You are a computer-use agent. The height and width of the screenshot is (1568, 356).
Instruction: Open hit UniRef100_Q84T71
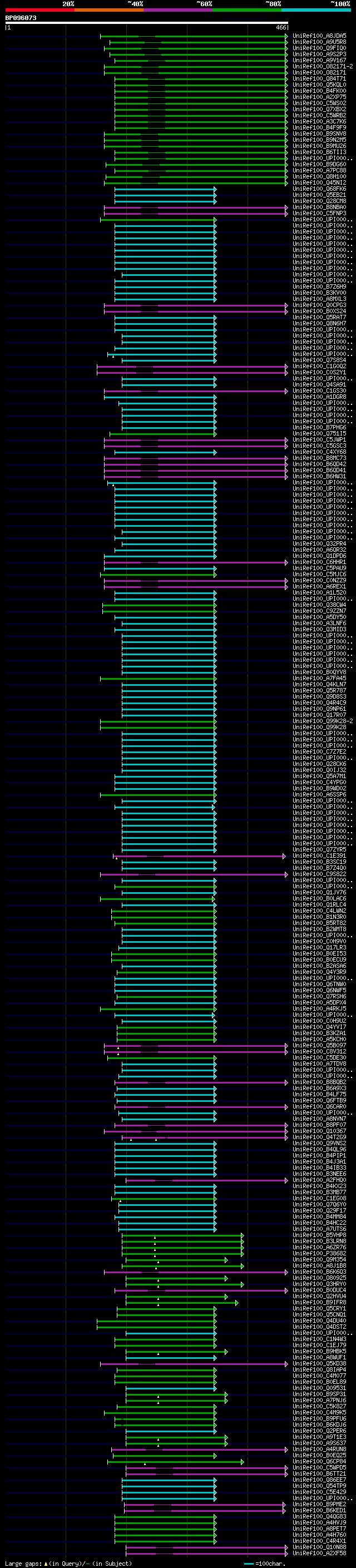click(x=319, y=78)
